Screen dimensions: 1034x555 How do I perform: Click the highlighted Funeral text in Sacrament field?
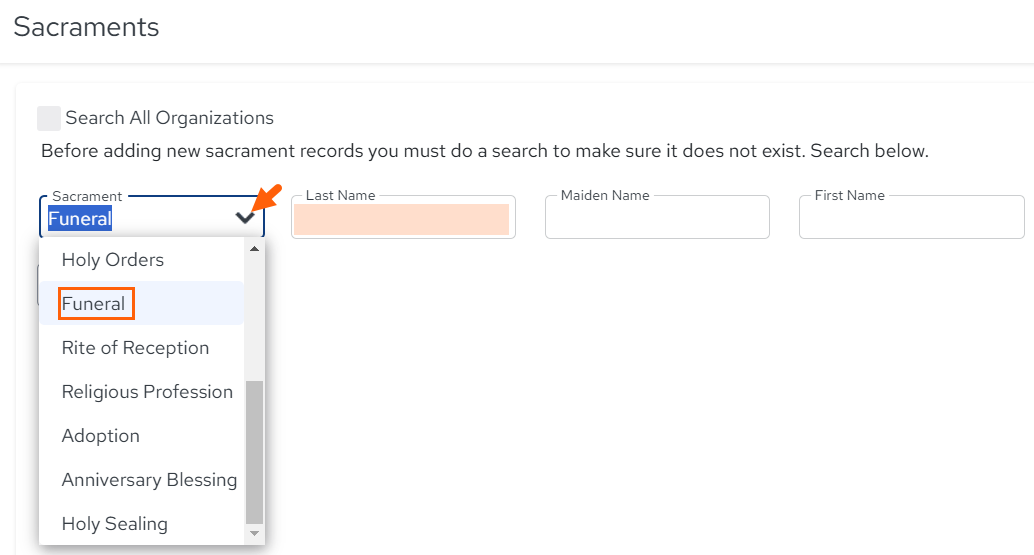80,219
